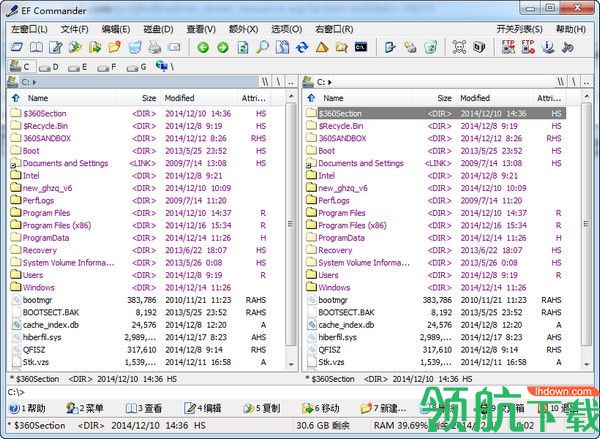Click the new folder toolbar icon
The width and height of the screenshot is (600, 439).
pyautogui.click(x=114, y=47)
